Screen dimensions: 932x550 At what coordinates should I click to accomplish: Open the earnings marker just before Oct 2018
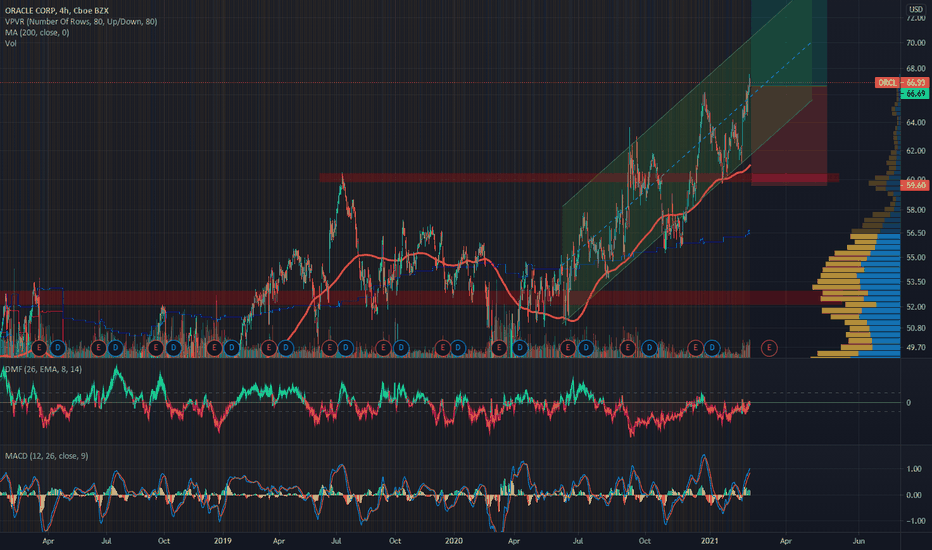(x=156, y=348)
